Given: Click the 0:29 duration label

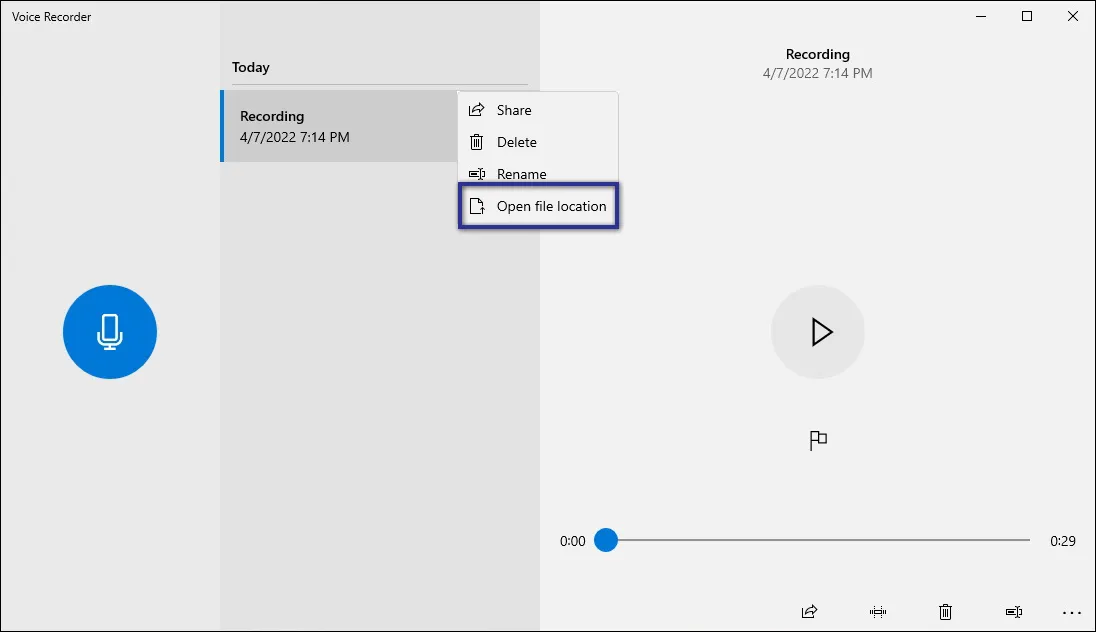Looking at the screenshot, I should 1062,541.
